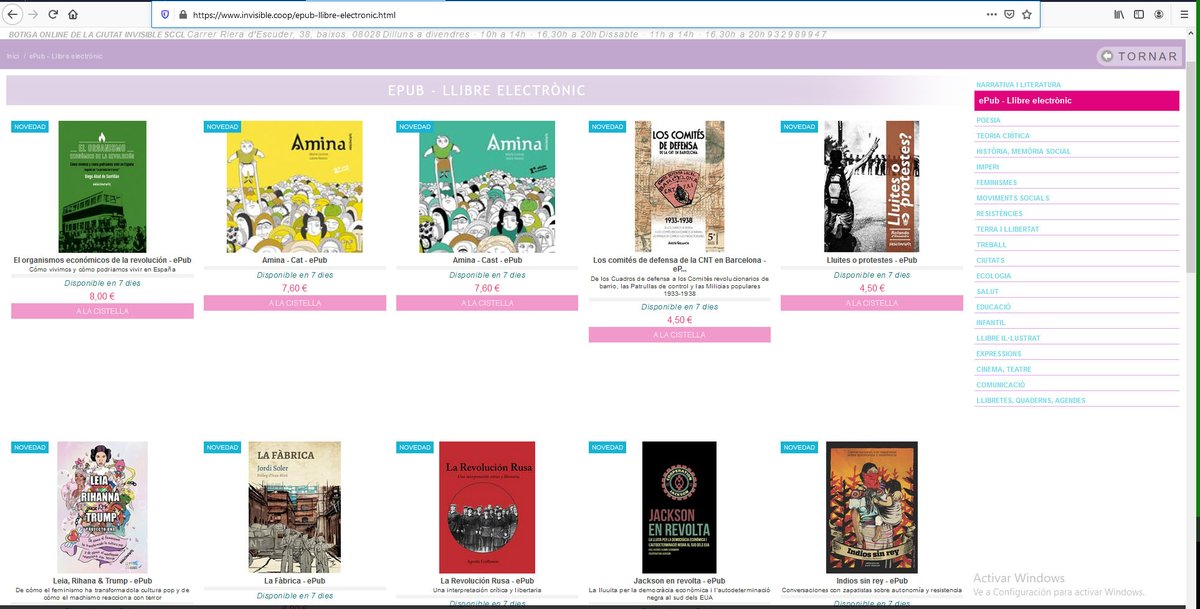Click the TORNAR back button

tap(1139, 56)
